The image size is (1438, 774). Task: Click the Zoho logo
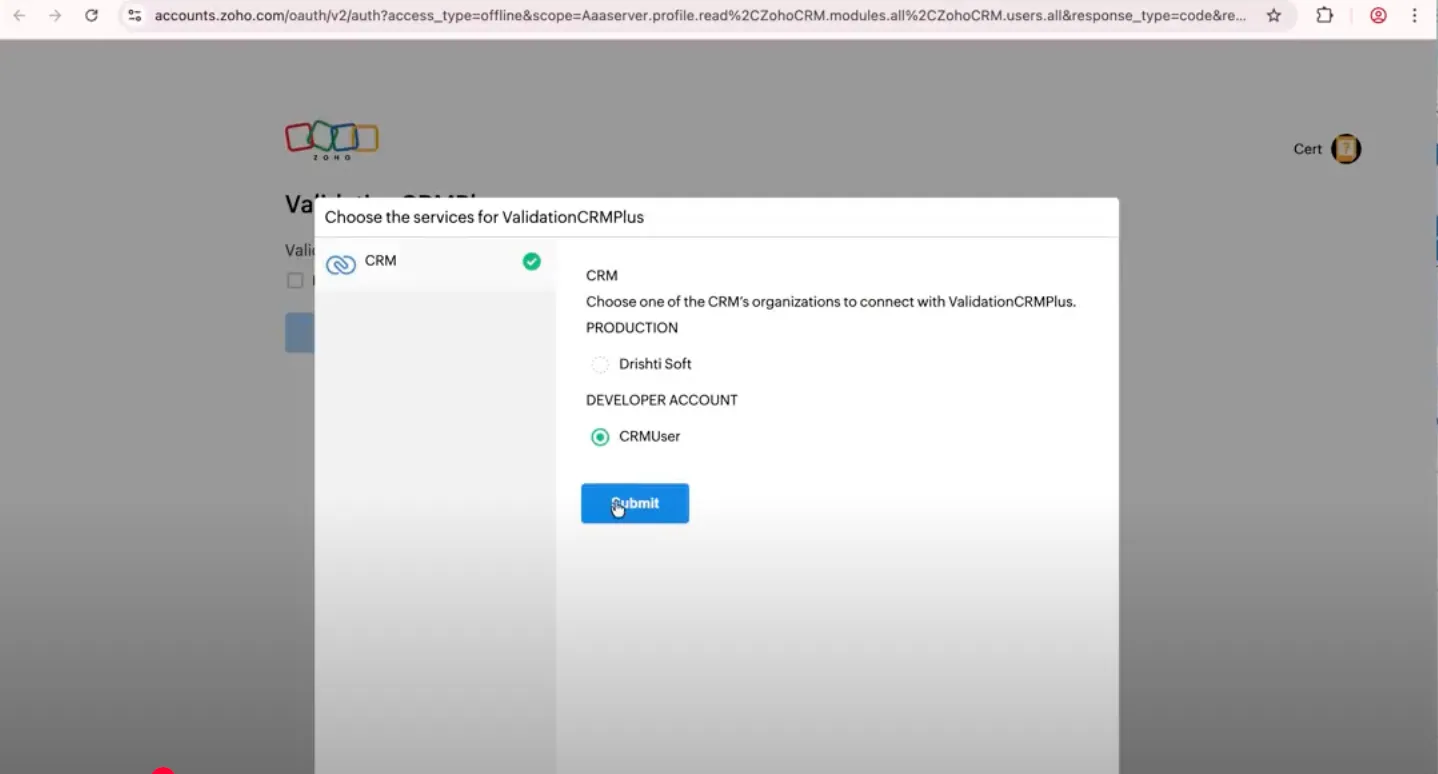pos(332,140)
